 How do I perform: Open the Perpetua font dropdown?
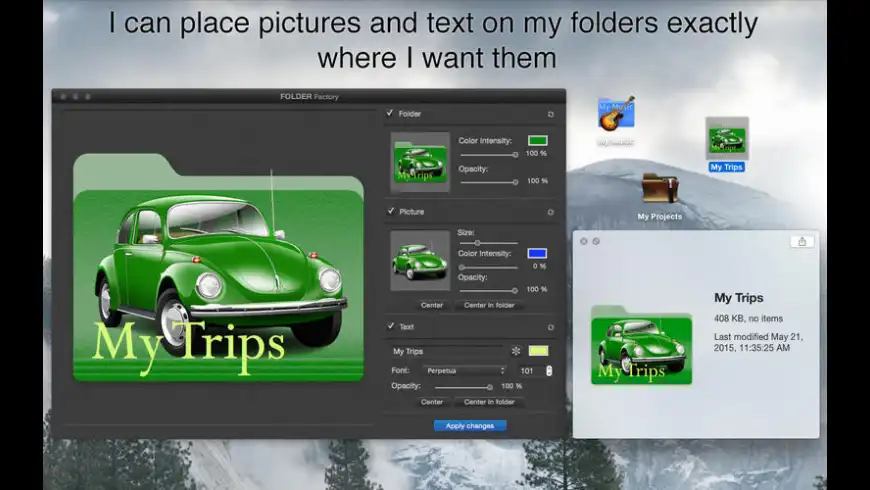[x=465, y=371]
